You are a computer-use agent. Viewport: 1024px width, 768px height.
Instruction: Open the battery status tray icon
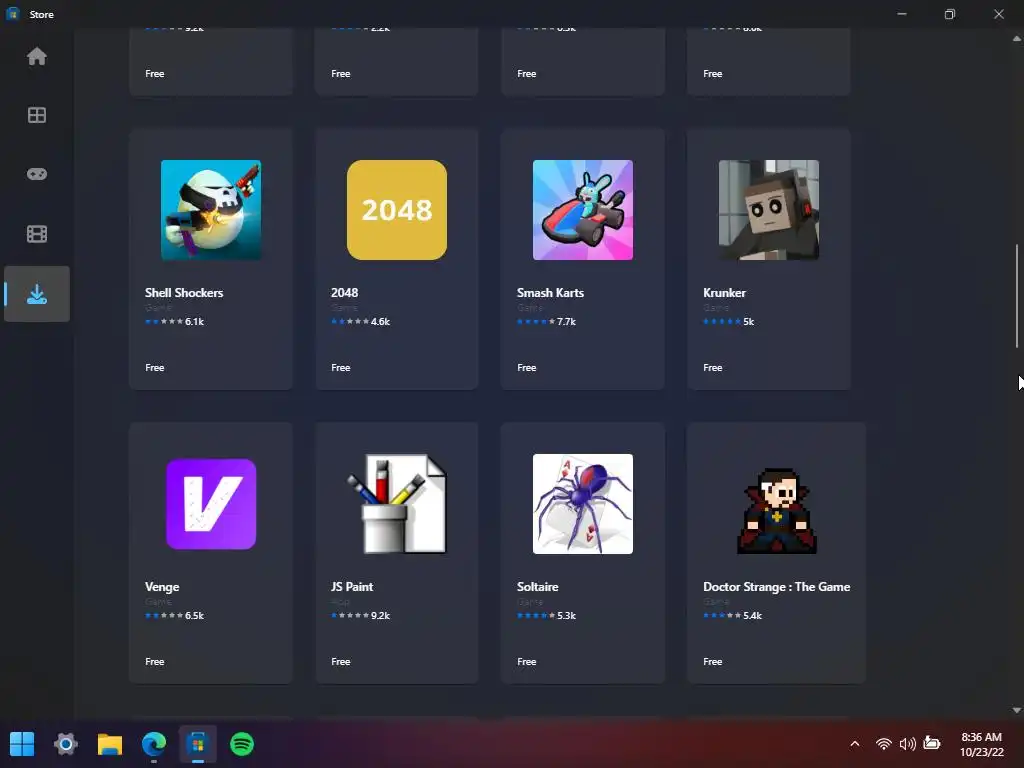pyautogui.click(x=932, y=744)
